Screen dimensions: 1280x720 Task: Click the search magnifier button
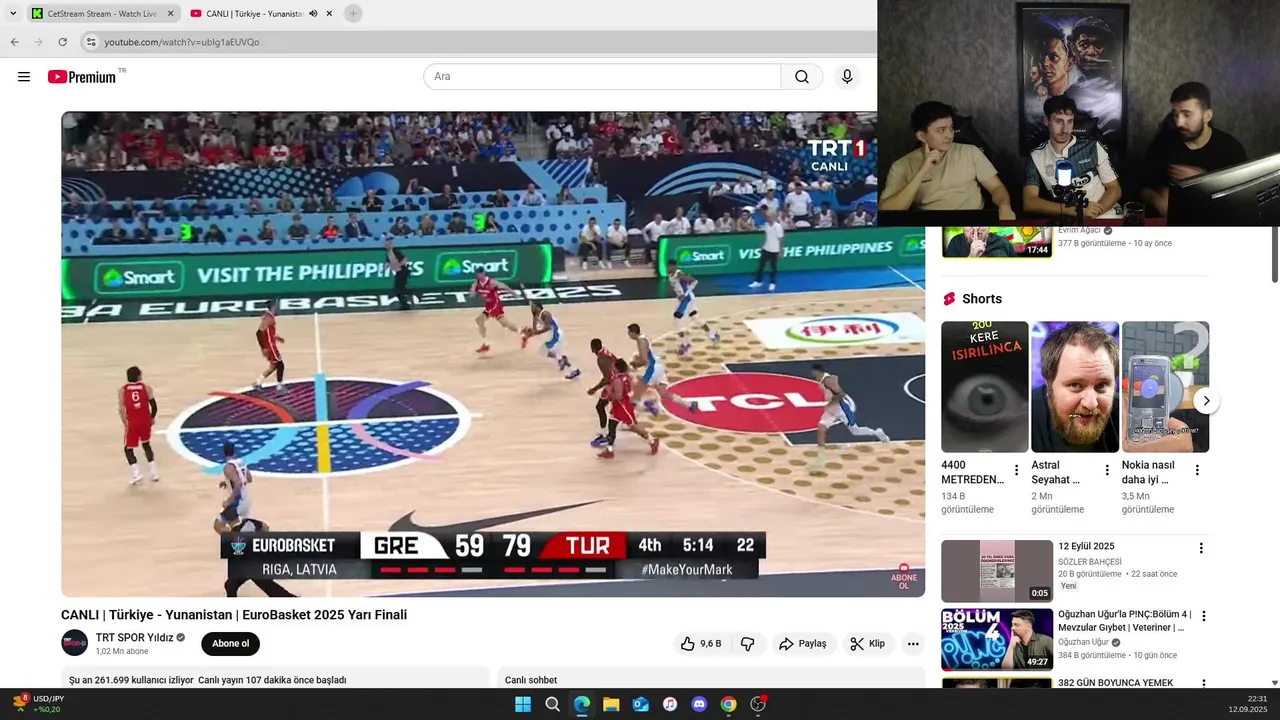coord(802,77)
